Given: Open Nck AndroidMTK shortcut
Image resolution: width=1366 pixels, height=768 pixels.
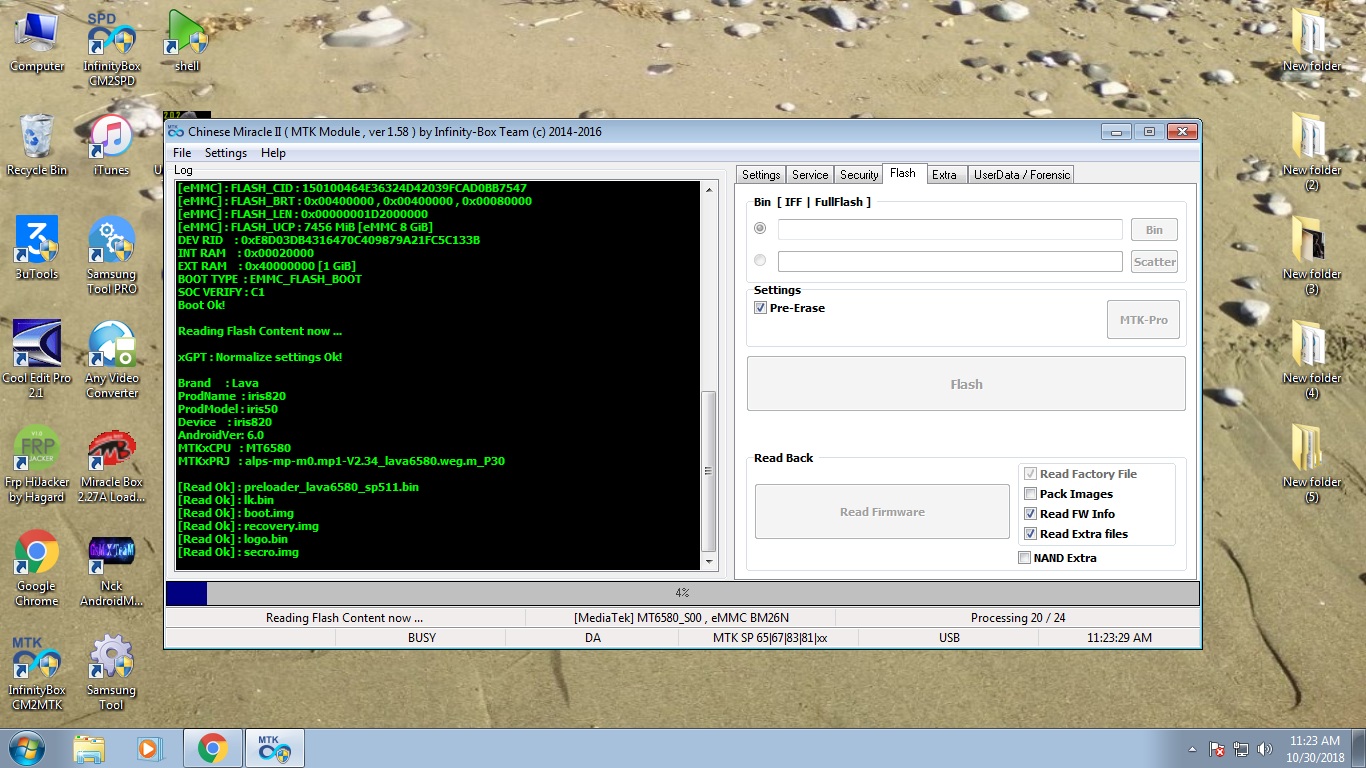Looking at the screenshot, I should pyautogui.click(x=111, y=569).
